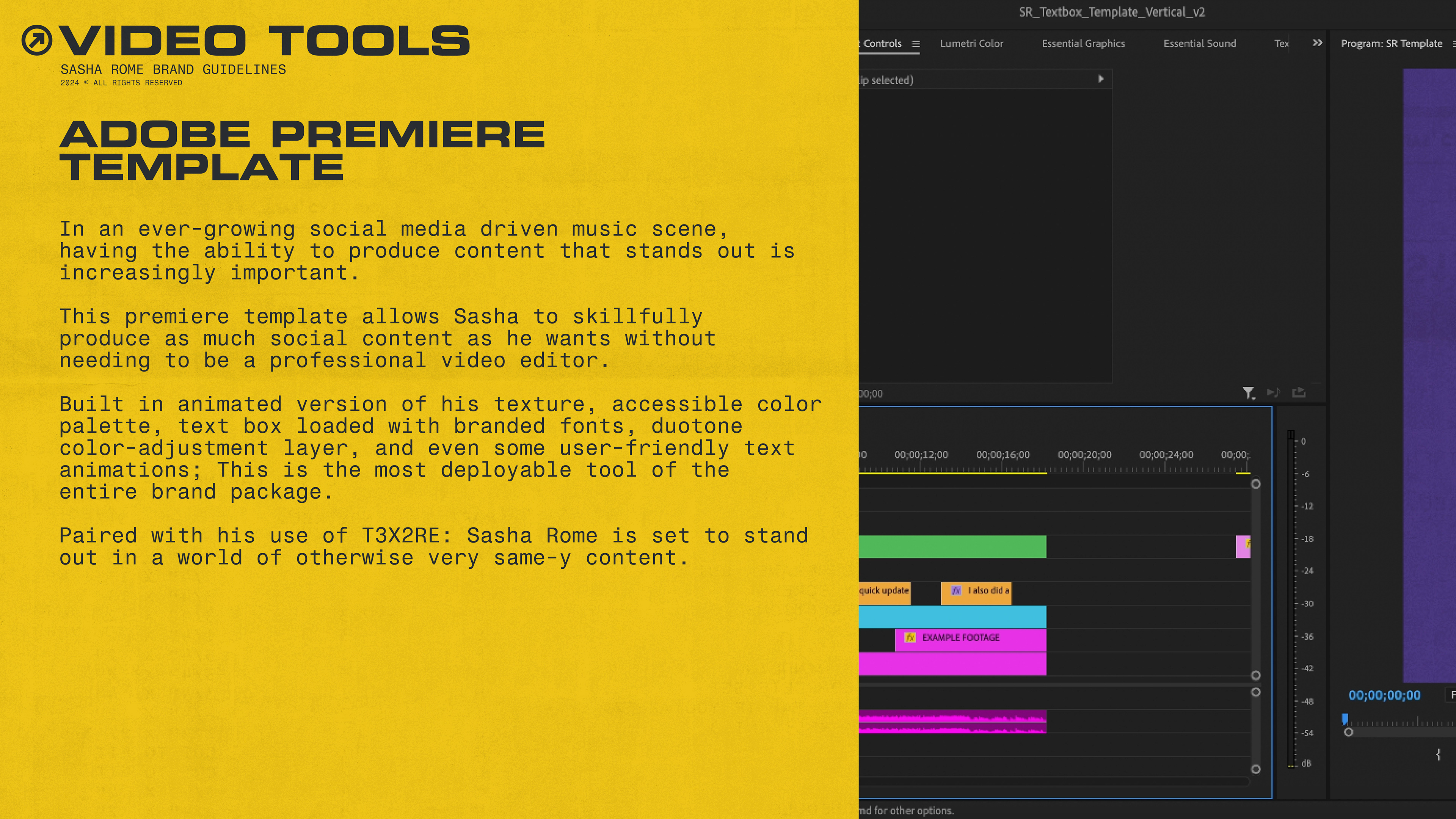Switch to the Essential Sound tab

[1199, 44]
